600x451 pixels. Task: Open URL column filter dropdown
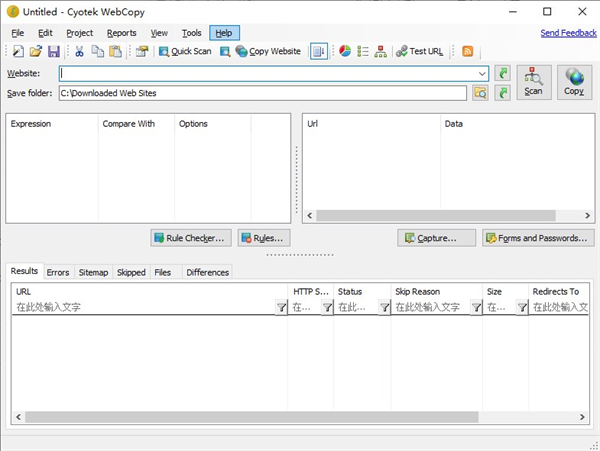pos(281,308)
